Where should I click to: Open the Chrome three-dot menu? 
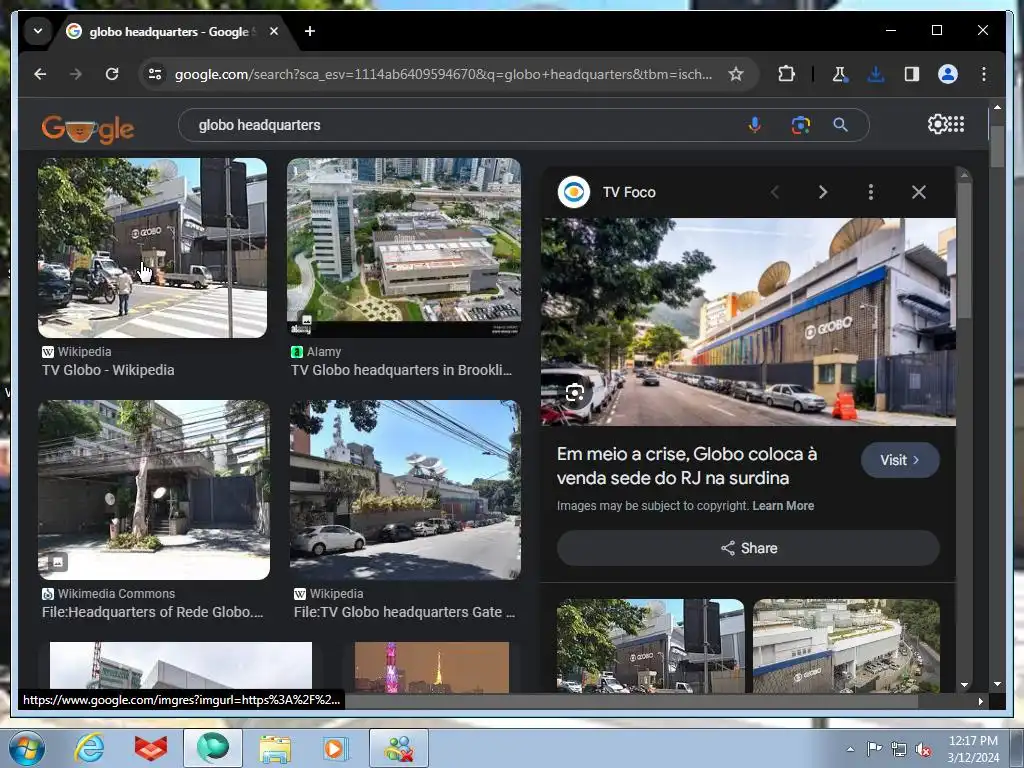click(984, 74)
